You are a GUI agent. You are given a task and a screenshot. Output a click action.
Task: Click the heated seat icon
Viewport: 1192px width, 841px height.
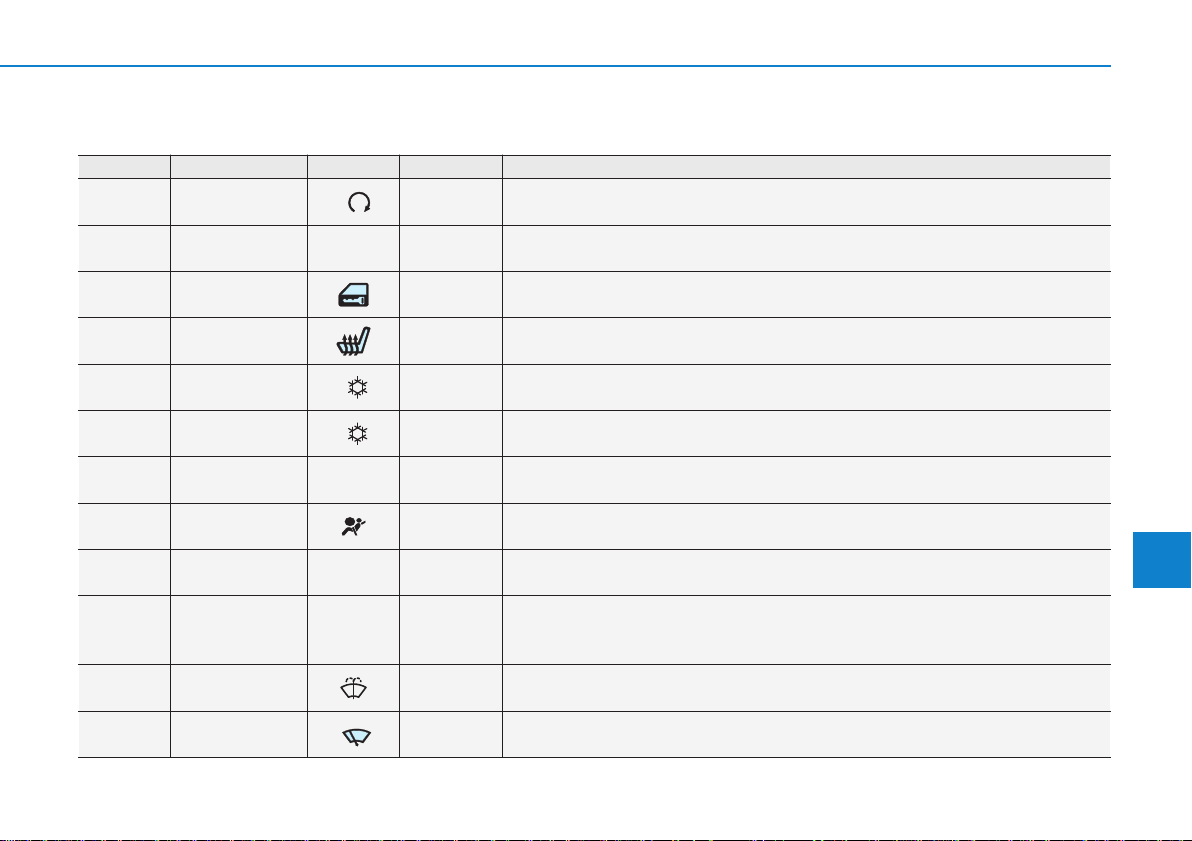point(353,341)
